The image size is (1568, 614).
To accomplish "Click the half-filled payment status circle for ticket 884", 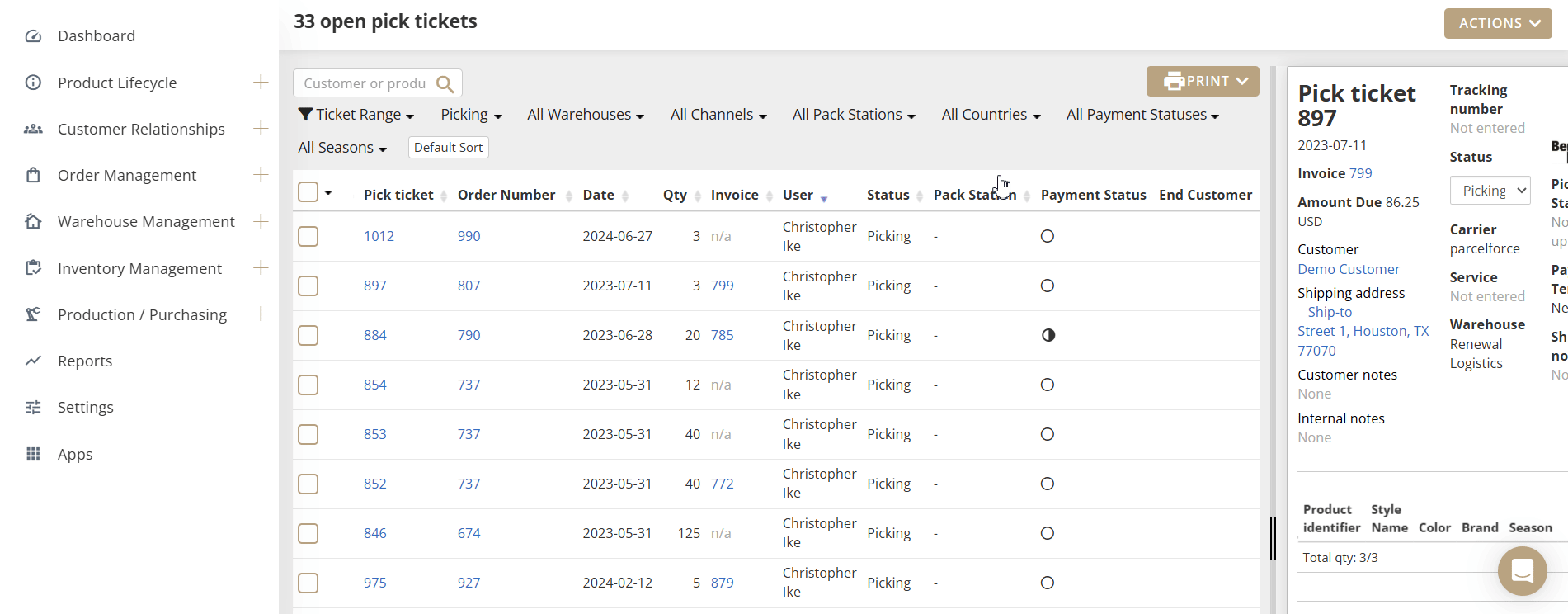I will pyautogui.click(x=1048, y=335).
